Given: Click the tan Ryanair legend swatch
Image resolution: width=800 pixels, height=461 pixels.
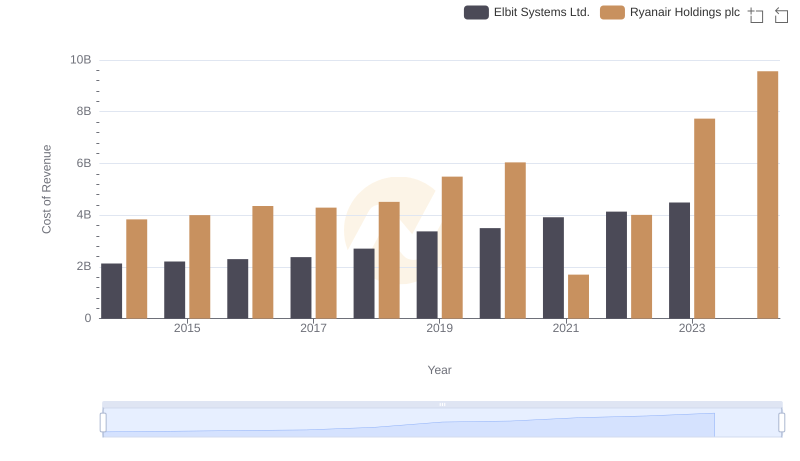Looking at the screenshot, I should click(612, 12).
